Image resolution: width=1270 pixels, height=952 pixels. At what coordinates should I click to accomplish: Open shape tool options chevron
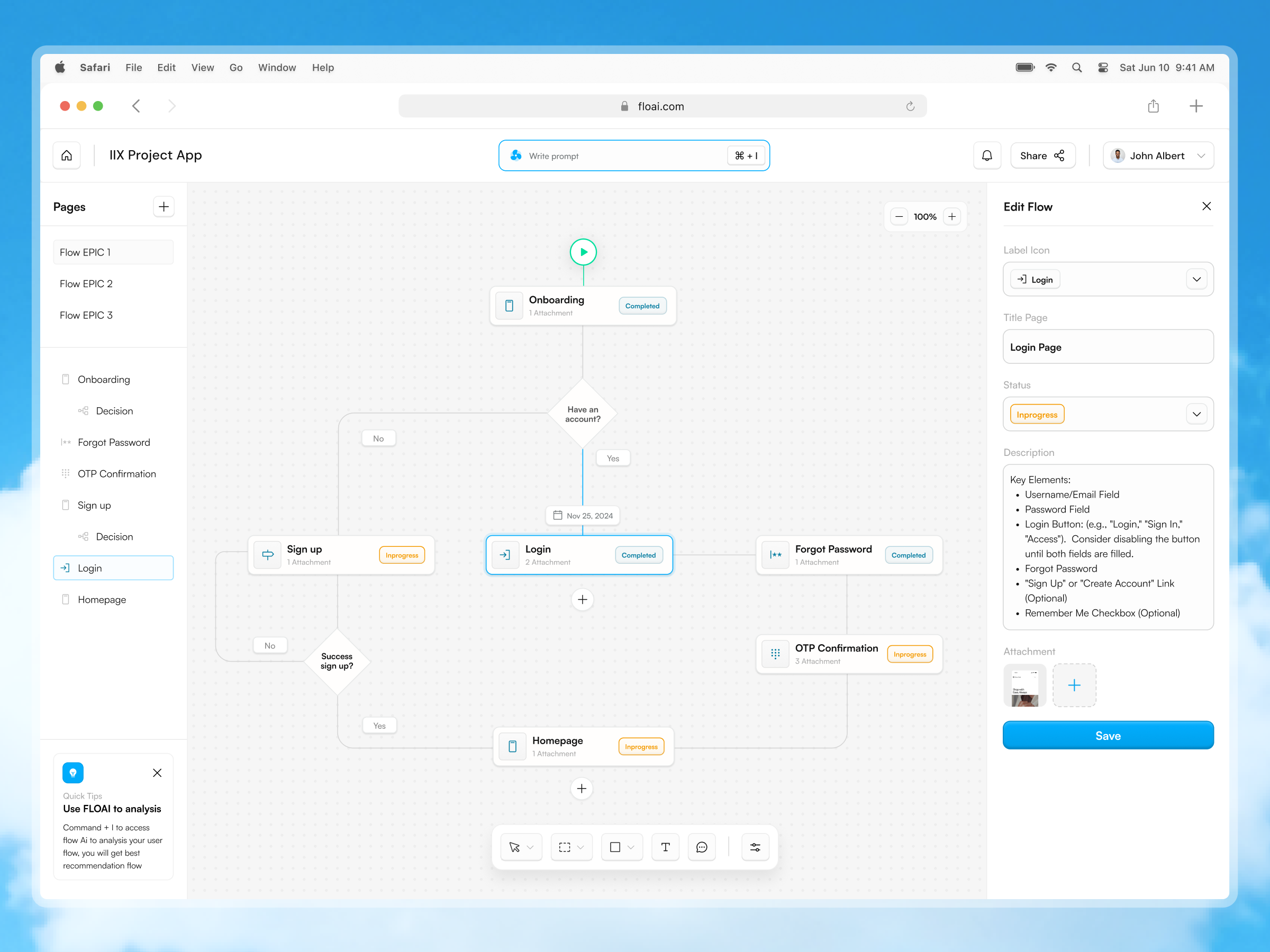(x=631, y=848)
